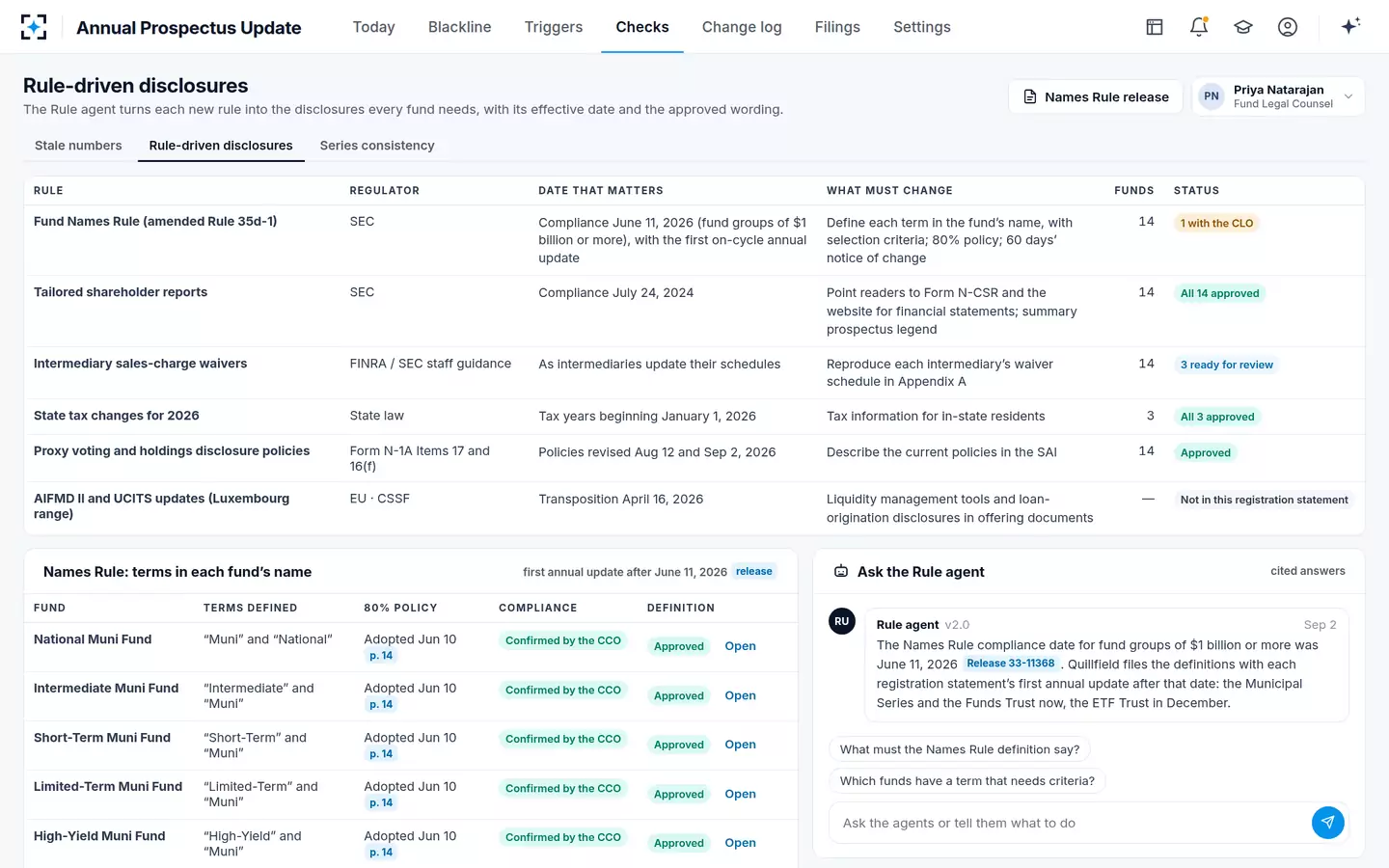Screen dimensions: 1389x868
Task: Choose 'Which funds have a term that needs criteria?' suggestion
Action: [967, 781]
